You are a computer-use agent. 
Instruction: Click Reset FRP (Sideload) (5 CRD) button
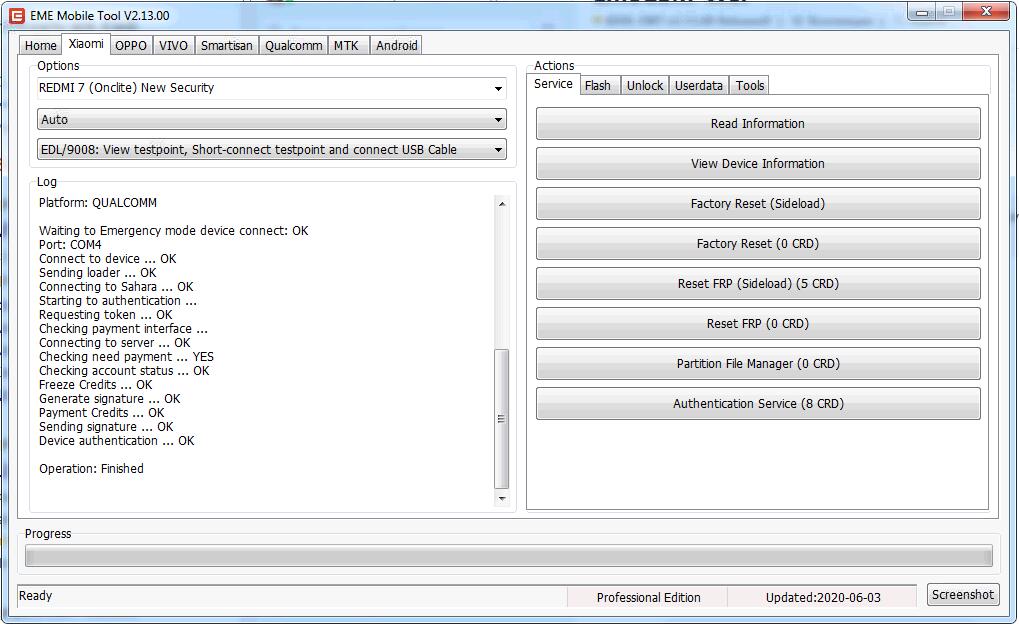(758, 283)
